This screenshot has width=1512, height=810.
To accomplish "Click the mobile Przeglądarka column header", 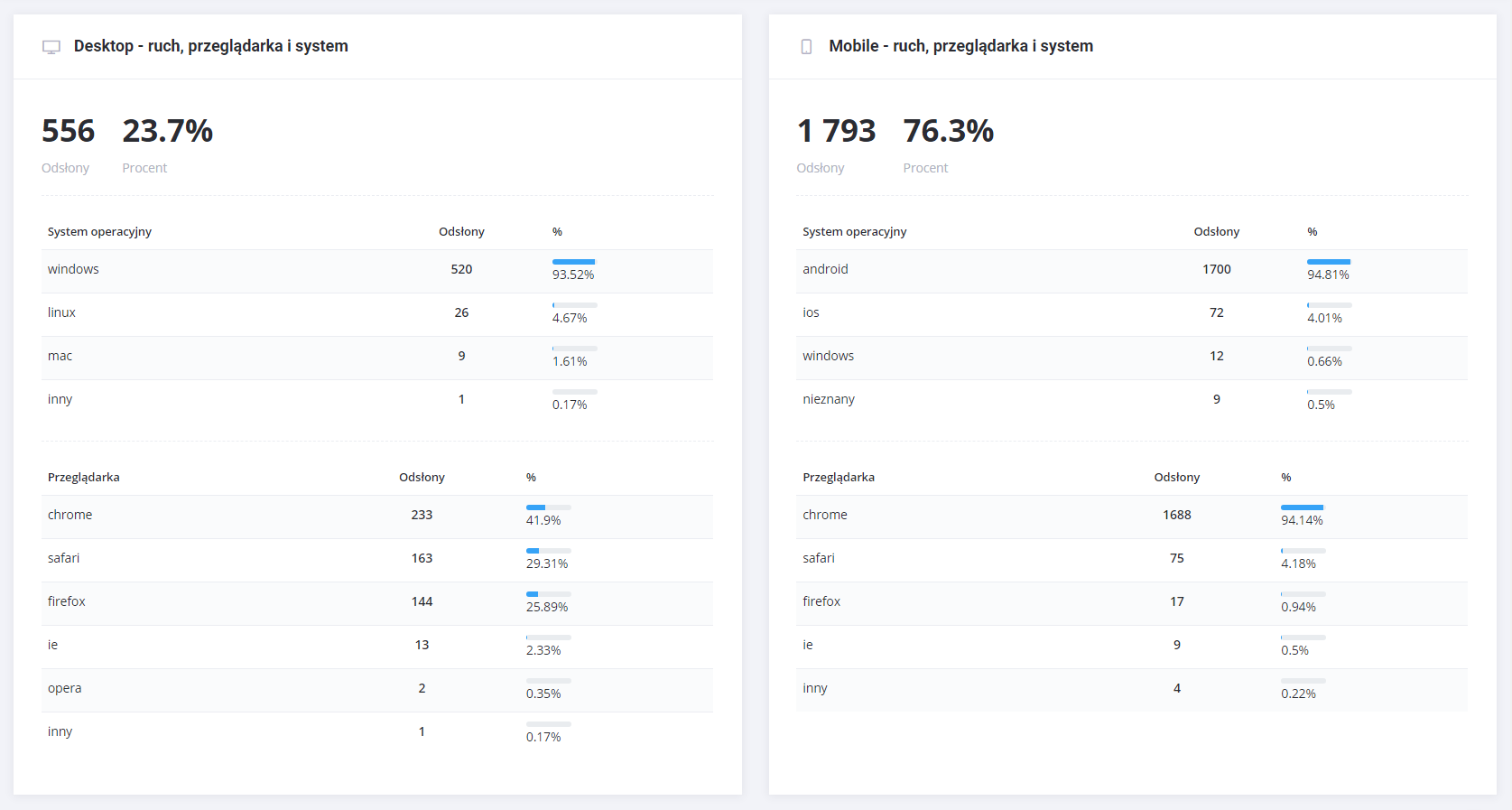I will pyautogui.click(x=839, y=478).
